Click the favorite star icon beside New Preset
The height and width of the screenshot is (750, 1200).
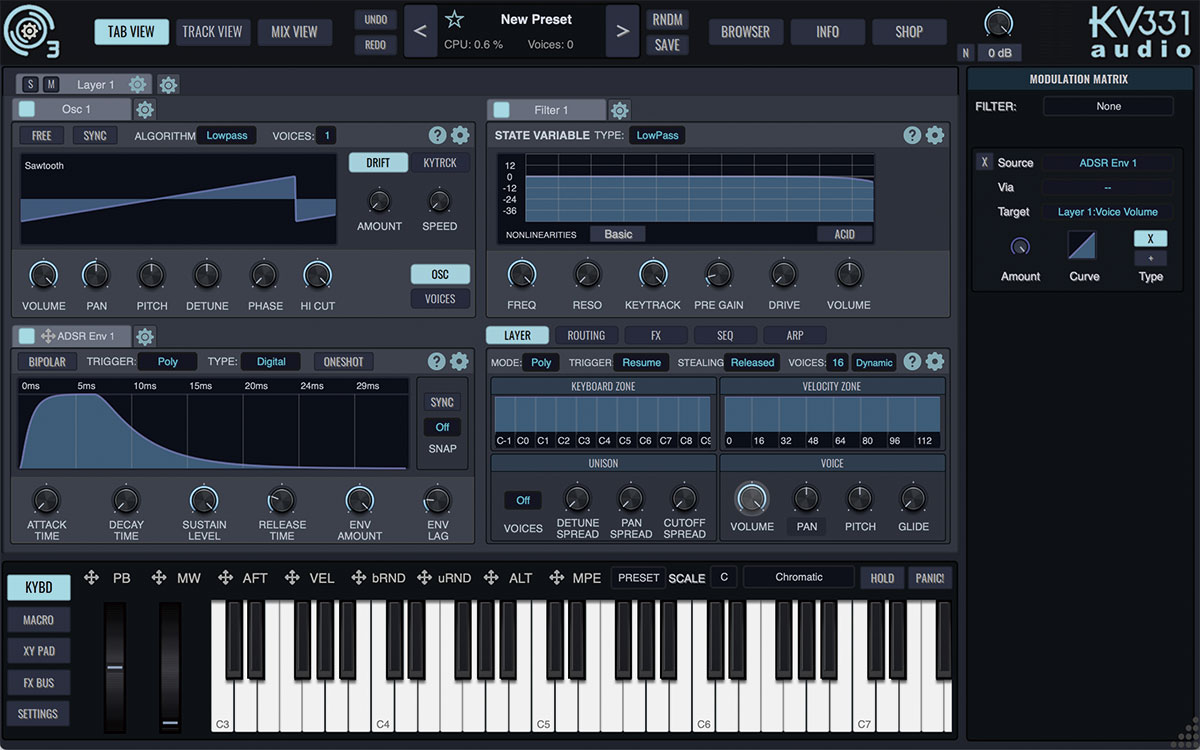(x=454, y=19)
